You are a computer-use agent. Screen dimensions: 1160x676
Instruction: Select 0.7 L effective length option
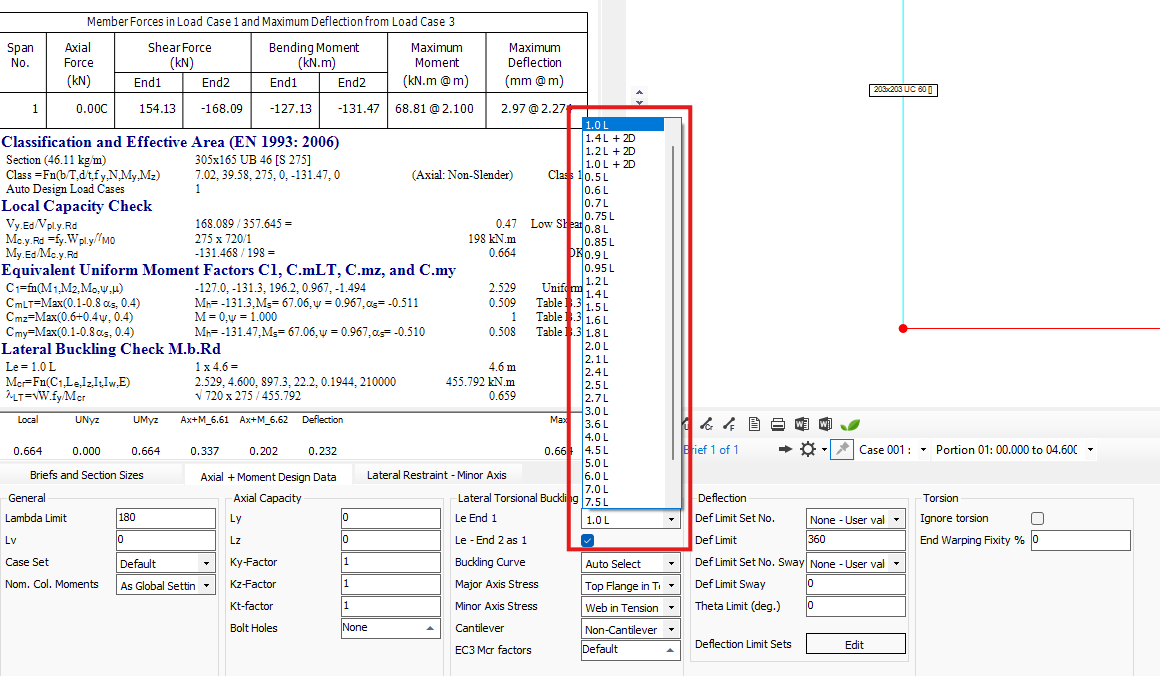point(623,203)
